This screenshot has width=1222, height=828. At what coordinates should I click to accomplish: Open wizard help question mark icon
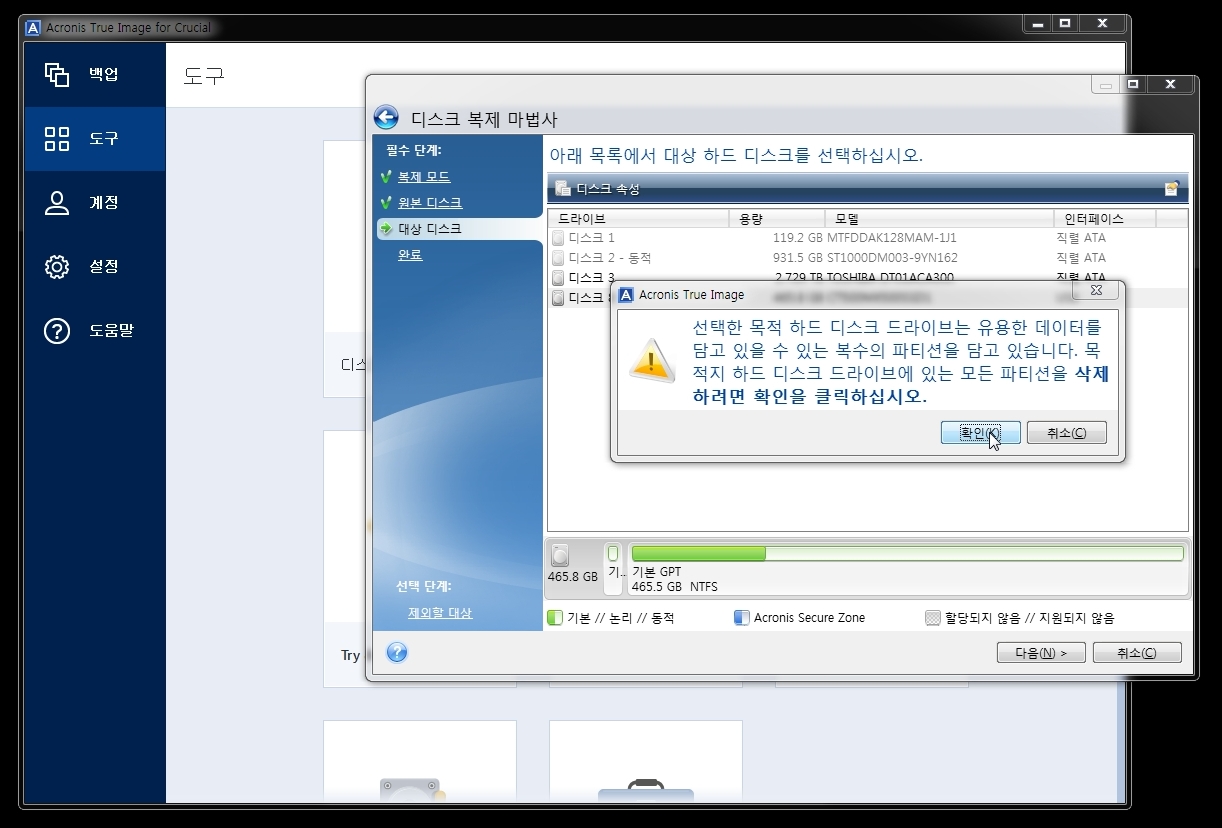pos(397,653)
